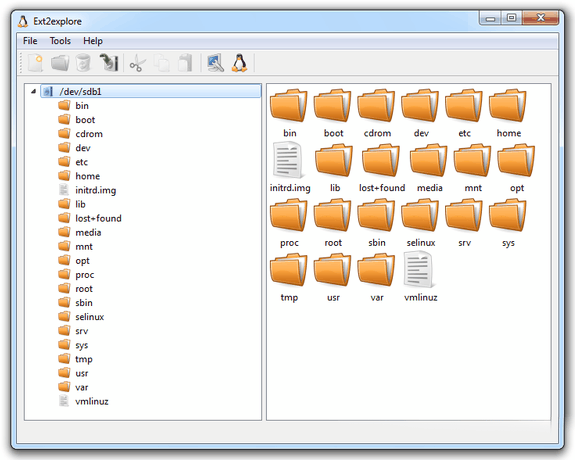Image resolution: width=575 pixels, height=460 pixels.
Task: Click the rescan system tools icon
Action: pos(215,63)
